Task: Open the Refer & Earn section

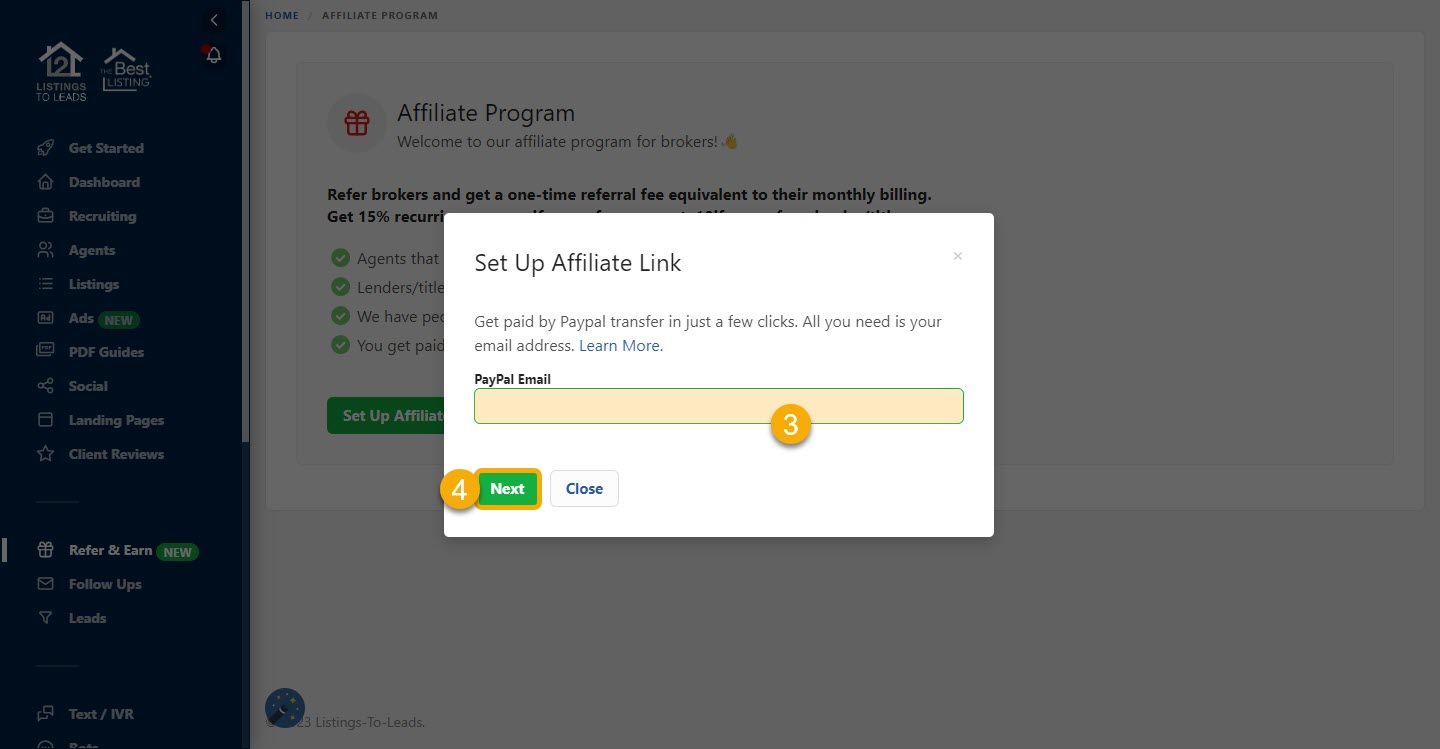Action: coord(110,550)
